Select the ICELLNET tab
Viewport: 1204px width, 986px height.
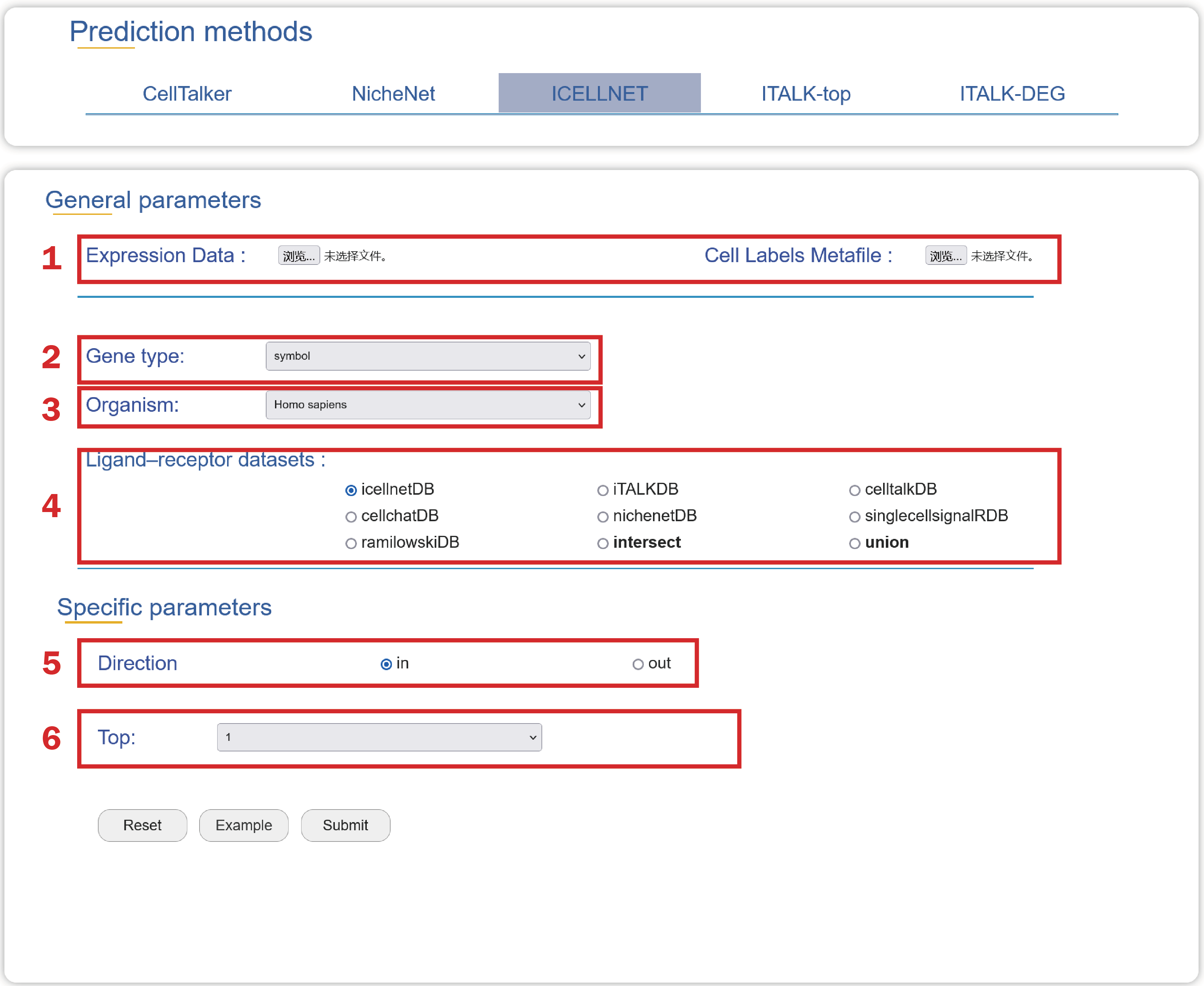click(599, 94)
